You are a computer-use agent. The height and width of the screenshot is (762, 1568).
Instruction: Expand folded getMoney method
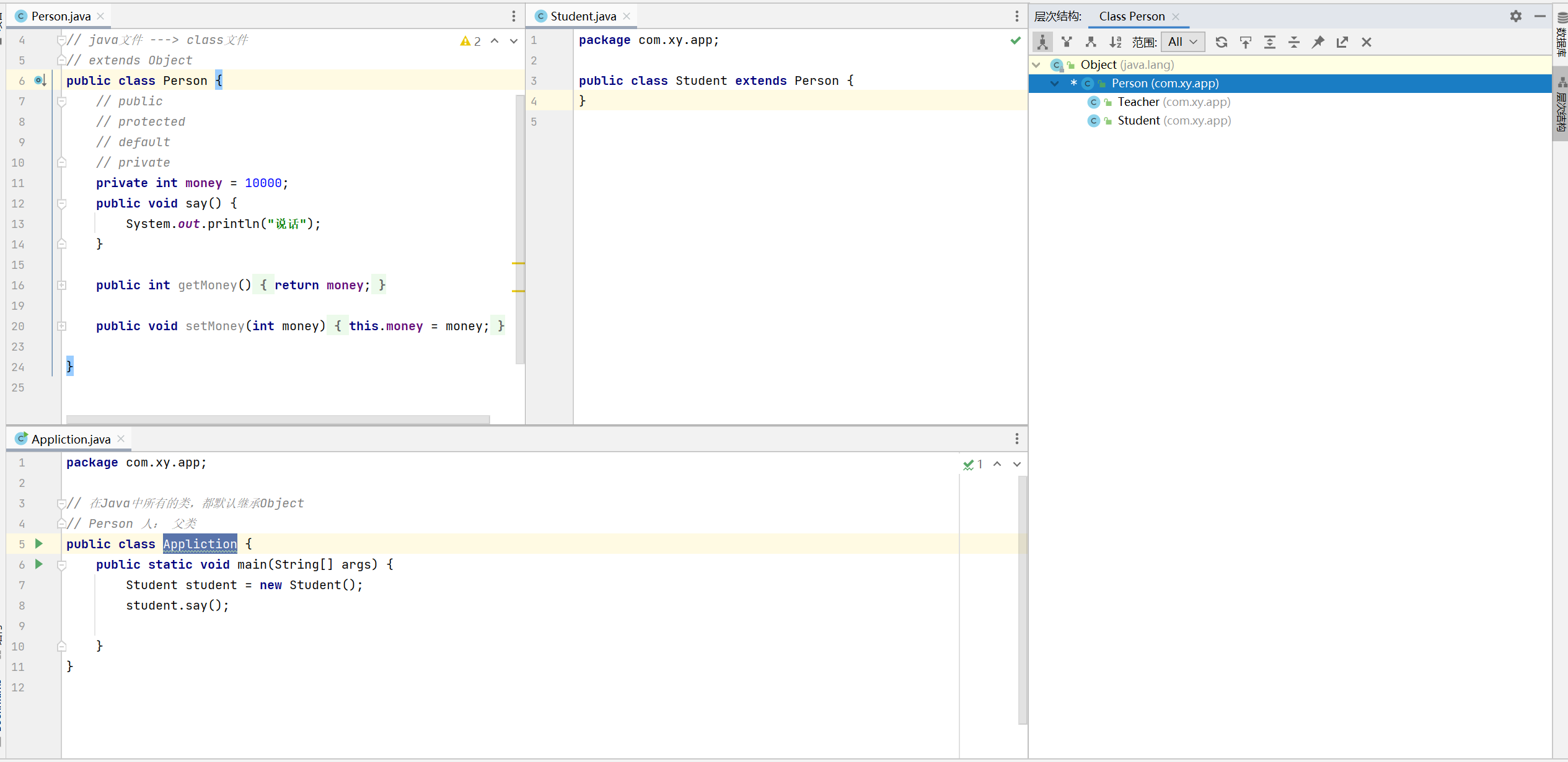click(x=62, y=285)
